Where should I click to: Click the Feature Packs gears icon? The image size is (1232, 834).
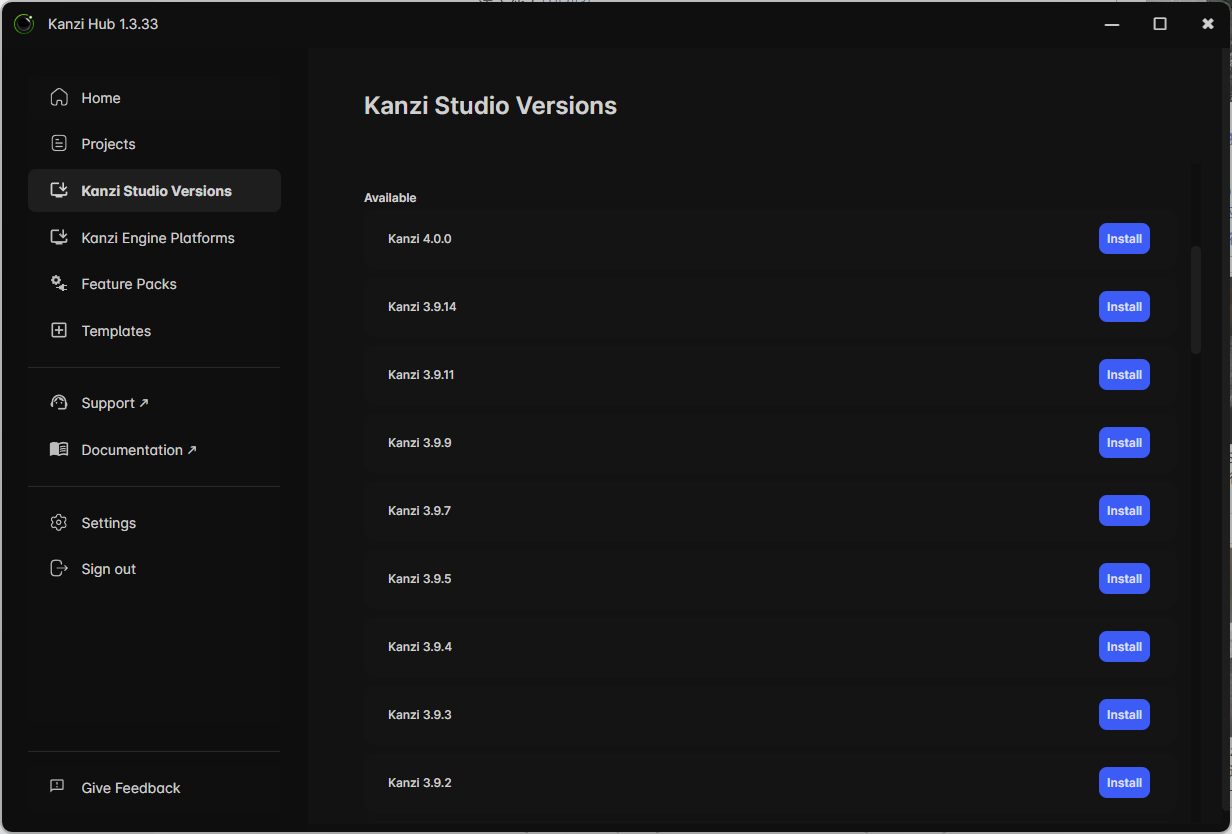click(59, 284)
